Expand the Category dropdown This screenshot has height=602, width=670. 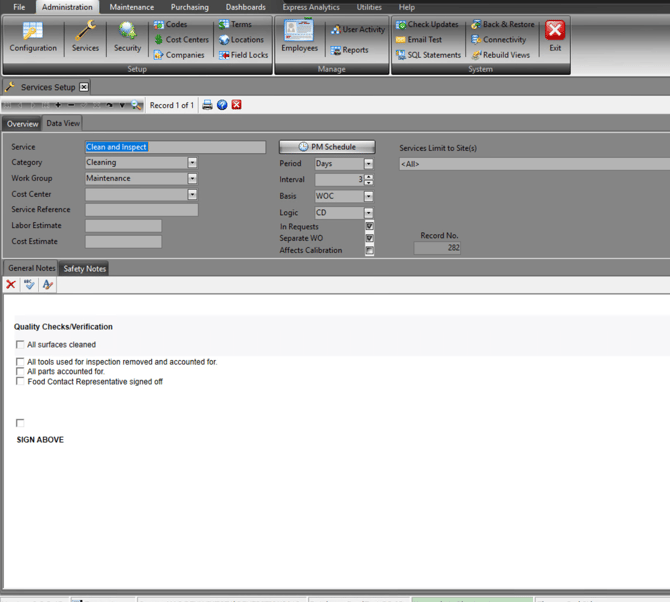192,163
